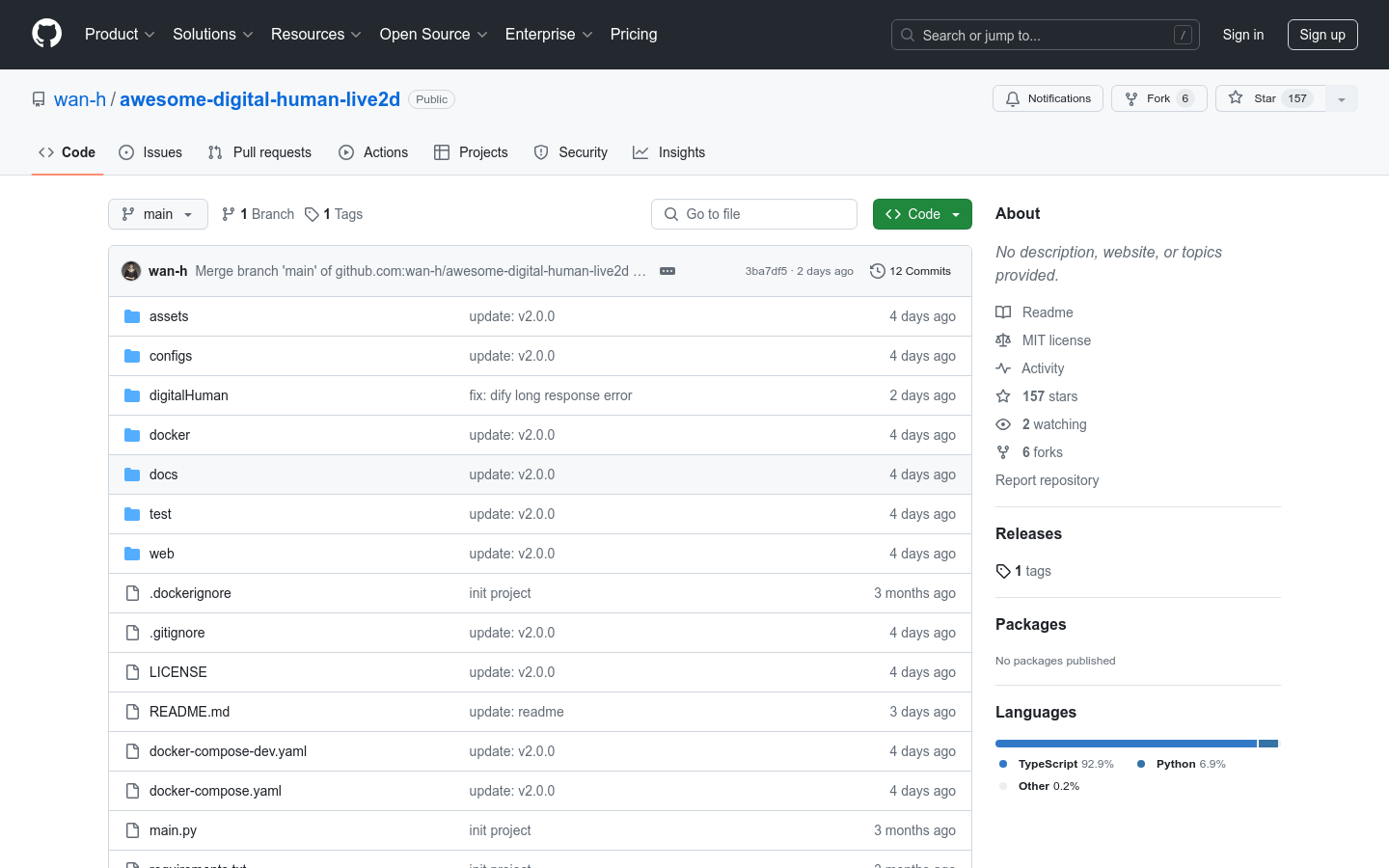Select the .gitignore file icon
Screen dimensions: 1389x868
(132, 633)
